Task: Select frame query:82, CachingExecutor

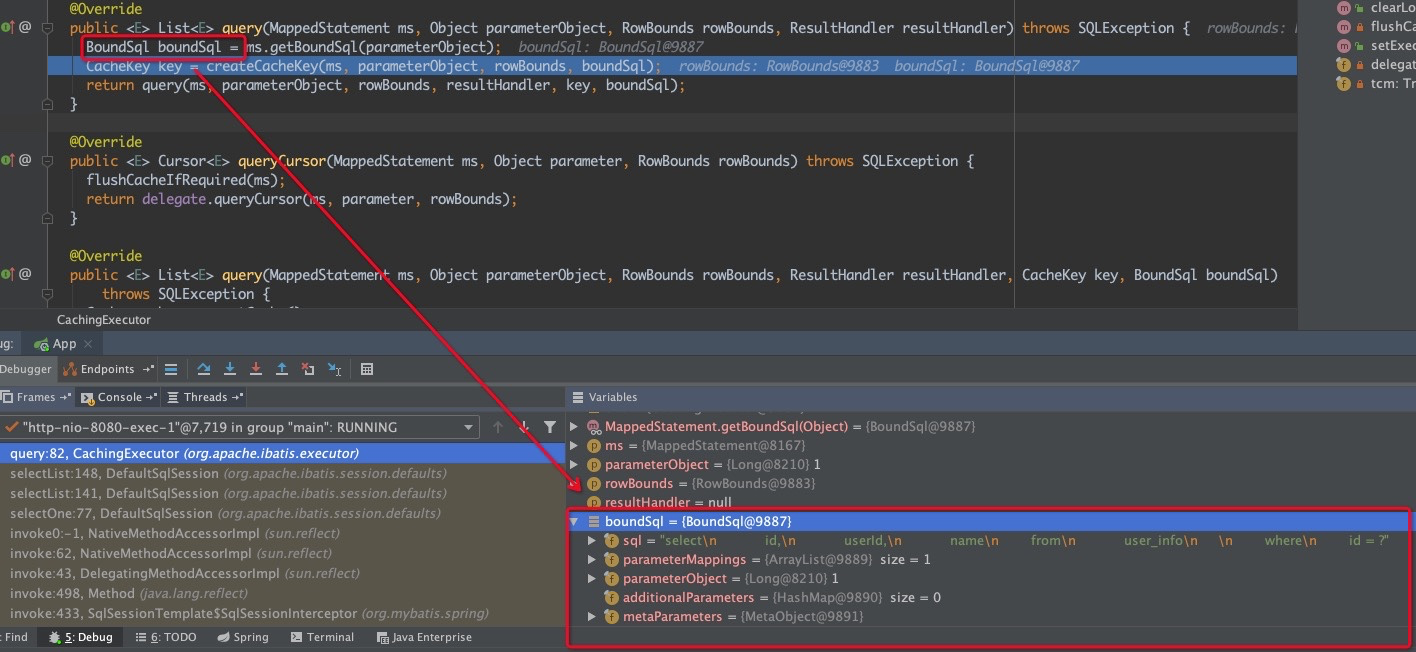Action: [x=282, y=453]
